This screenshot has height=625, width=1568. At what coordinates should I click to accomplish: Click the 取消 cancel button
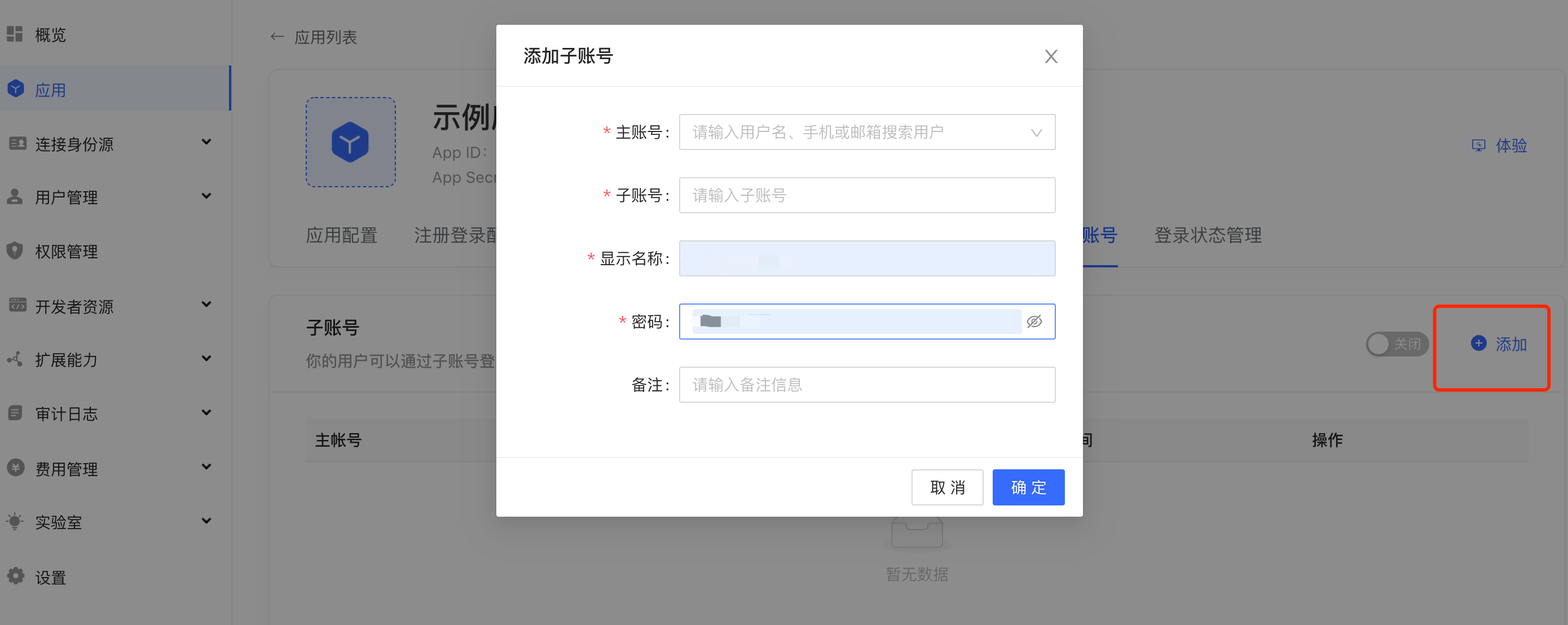point(946,487)
